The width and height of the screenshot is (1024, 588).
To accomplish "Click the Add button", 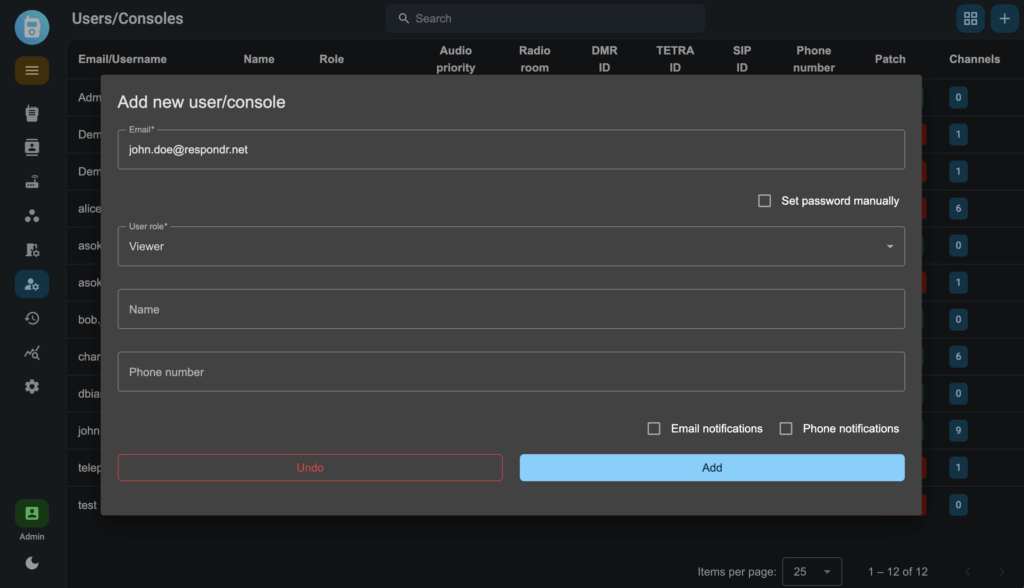I will pos(712,468).
